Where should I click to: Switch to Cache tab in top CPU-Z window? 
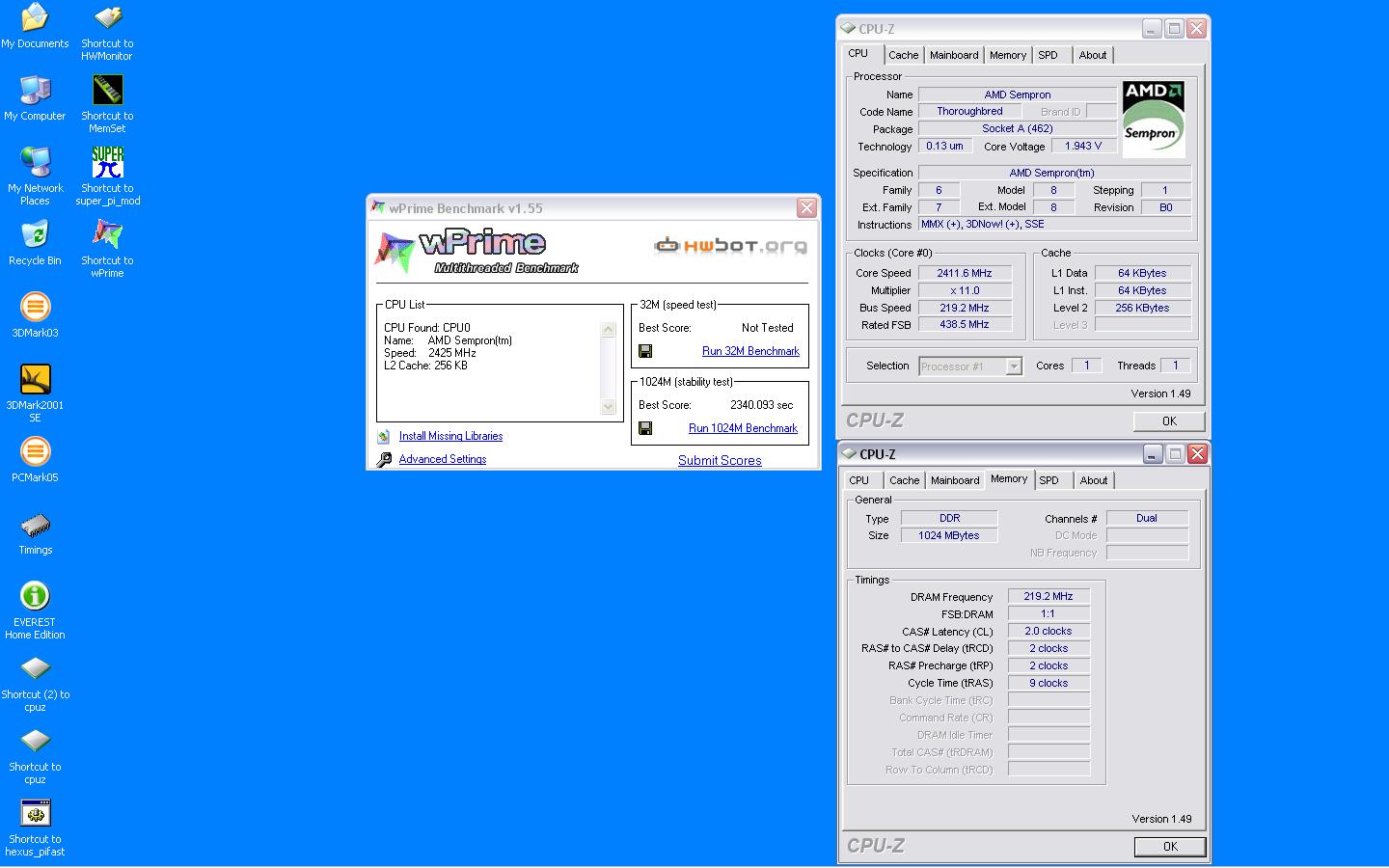pyautogui.click(x=904, y=55)
